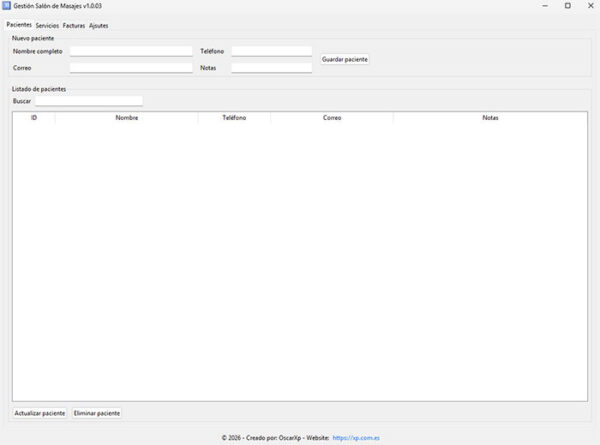Click the Correo input field
Viewport: 600px width, 445px height.
[131, 68]
